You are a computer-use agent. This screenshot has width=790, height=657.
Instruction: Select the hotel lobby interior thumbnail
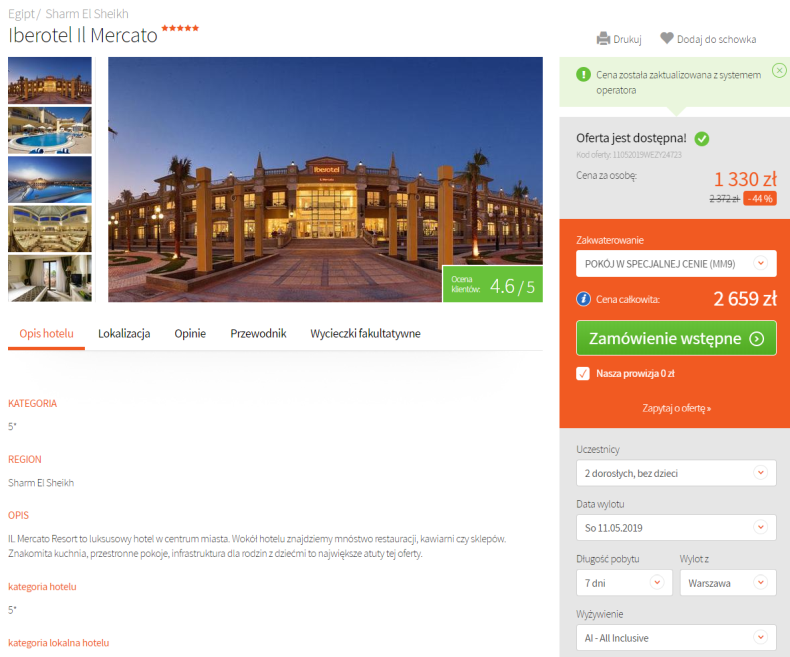pos(50,229)
